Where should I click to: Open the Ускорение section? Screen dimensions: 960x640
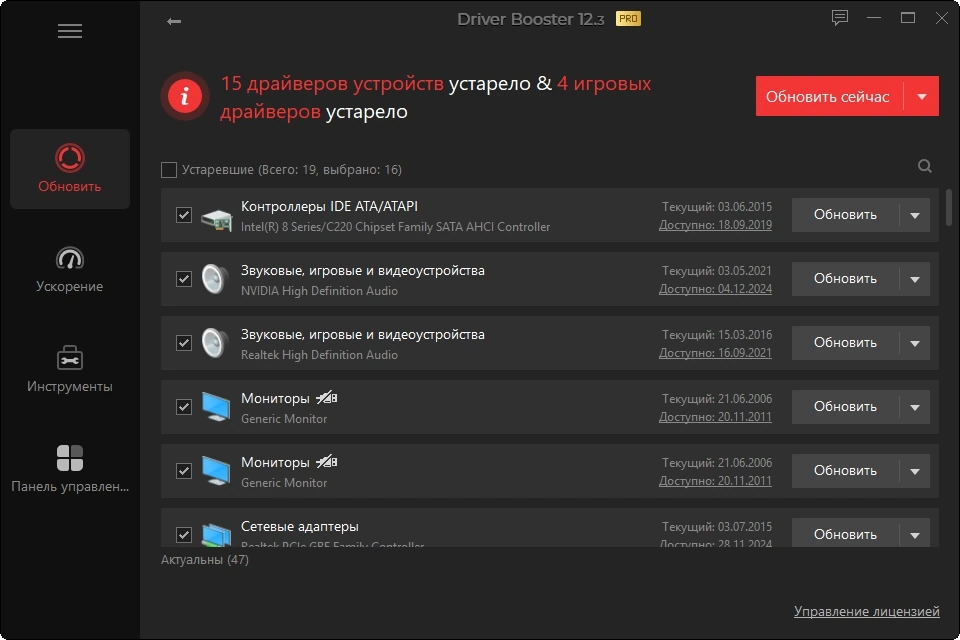70,269
